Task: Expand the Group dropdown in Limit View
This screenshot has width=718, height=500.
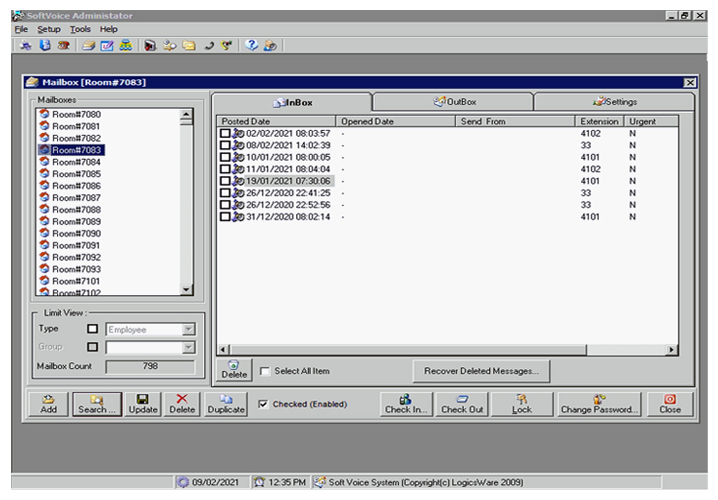Action: click(x=188, y=347)
